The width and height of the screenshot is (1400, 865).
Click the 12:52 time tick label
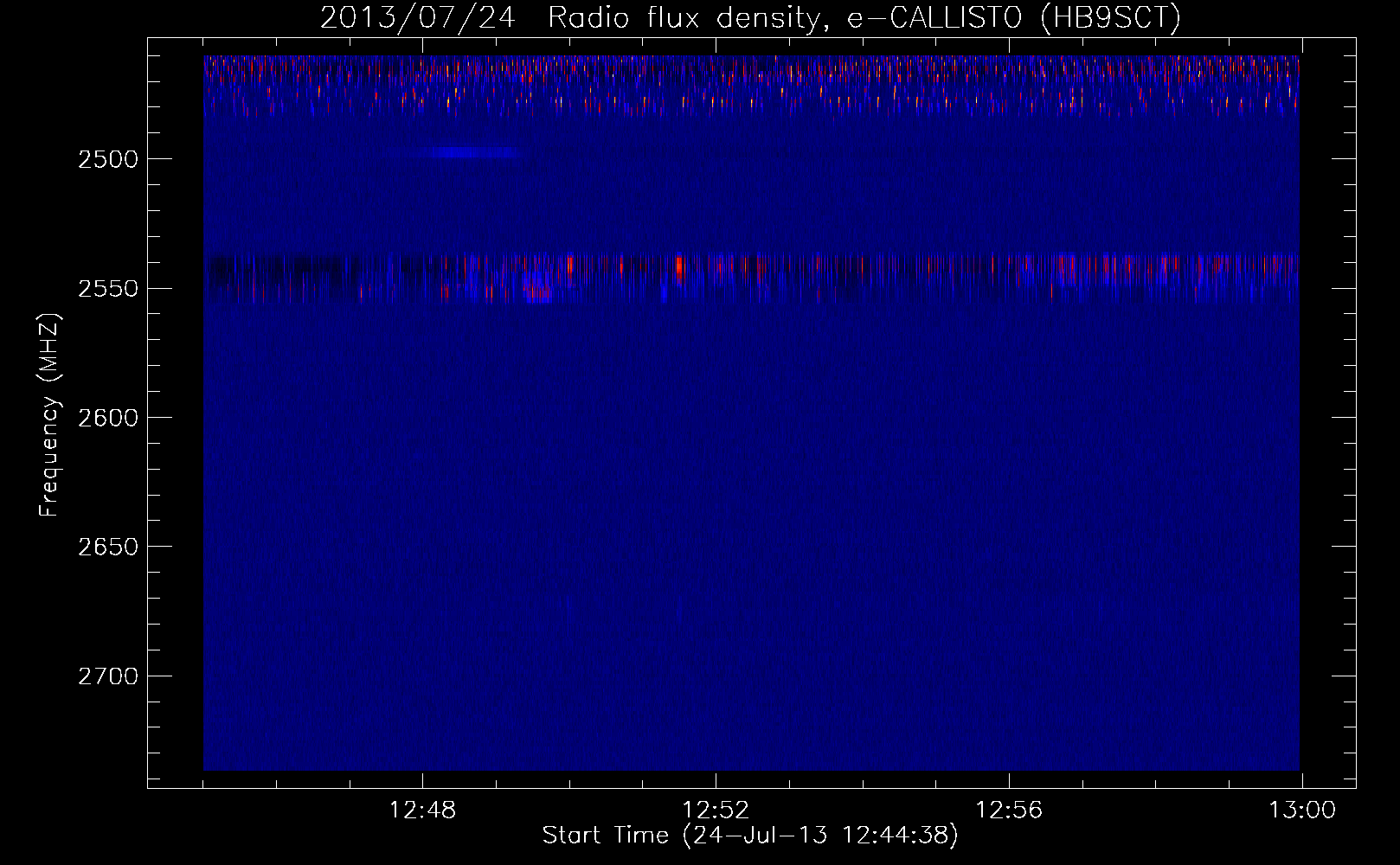click(x=716, y=811)
